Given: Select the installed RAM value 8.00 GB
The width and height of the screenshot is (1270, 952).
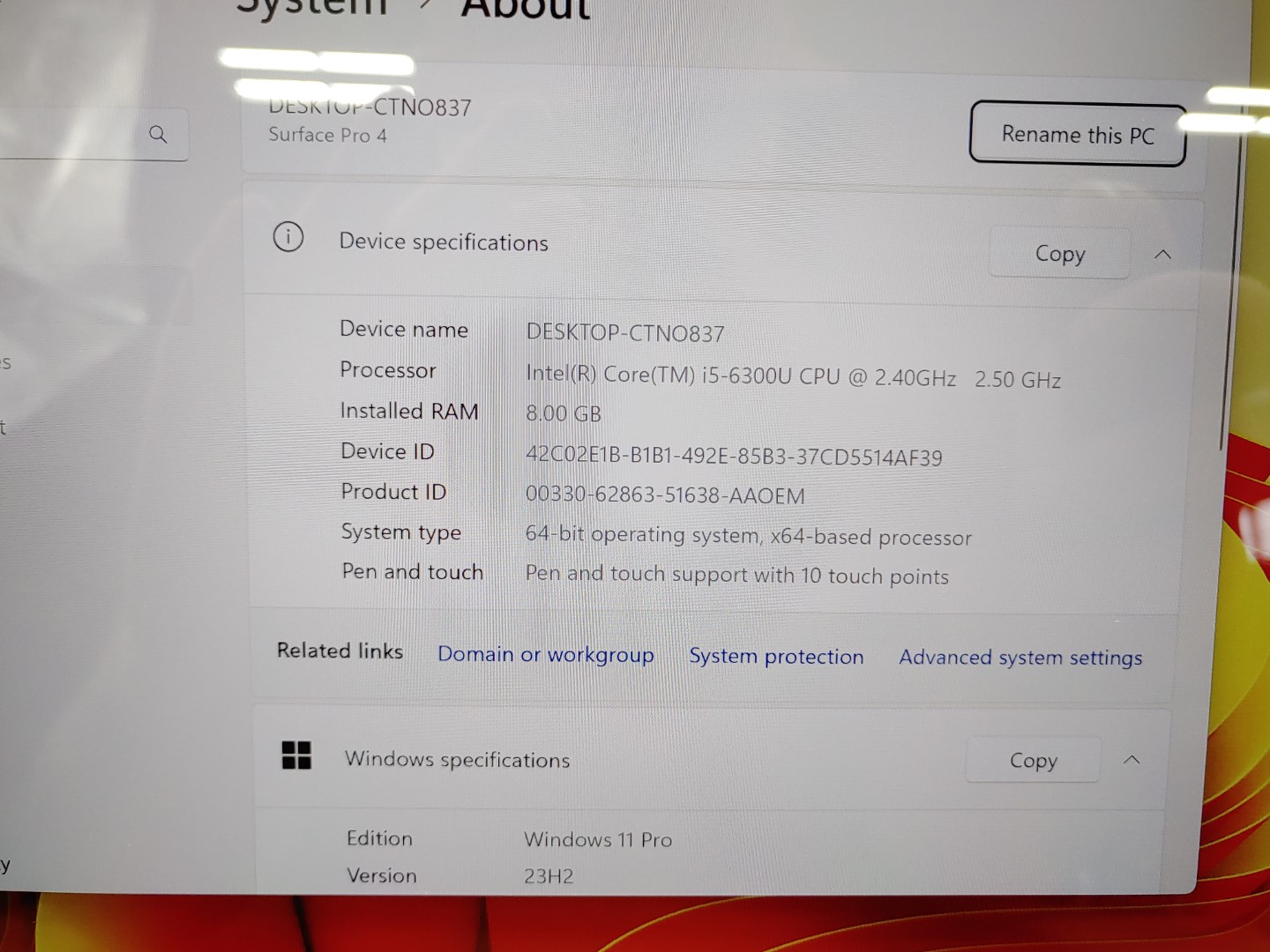Looking at the screenshot, I should tap(564, 413).
